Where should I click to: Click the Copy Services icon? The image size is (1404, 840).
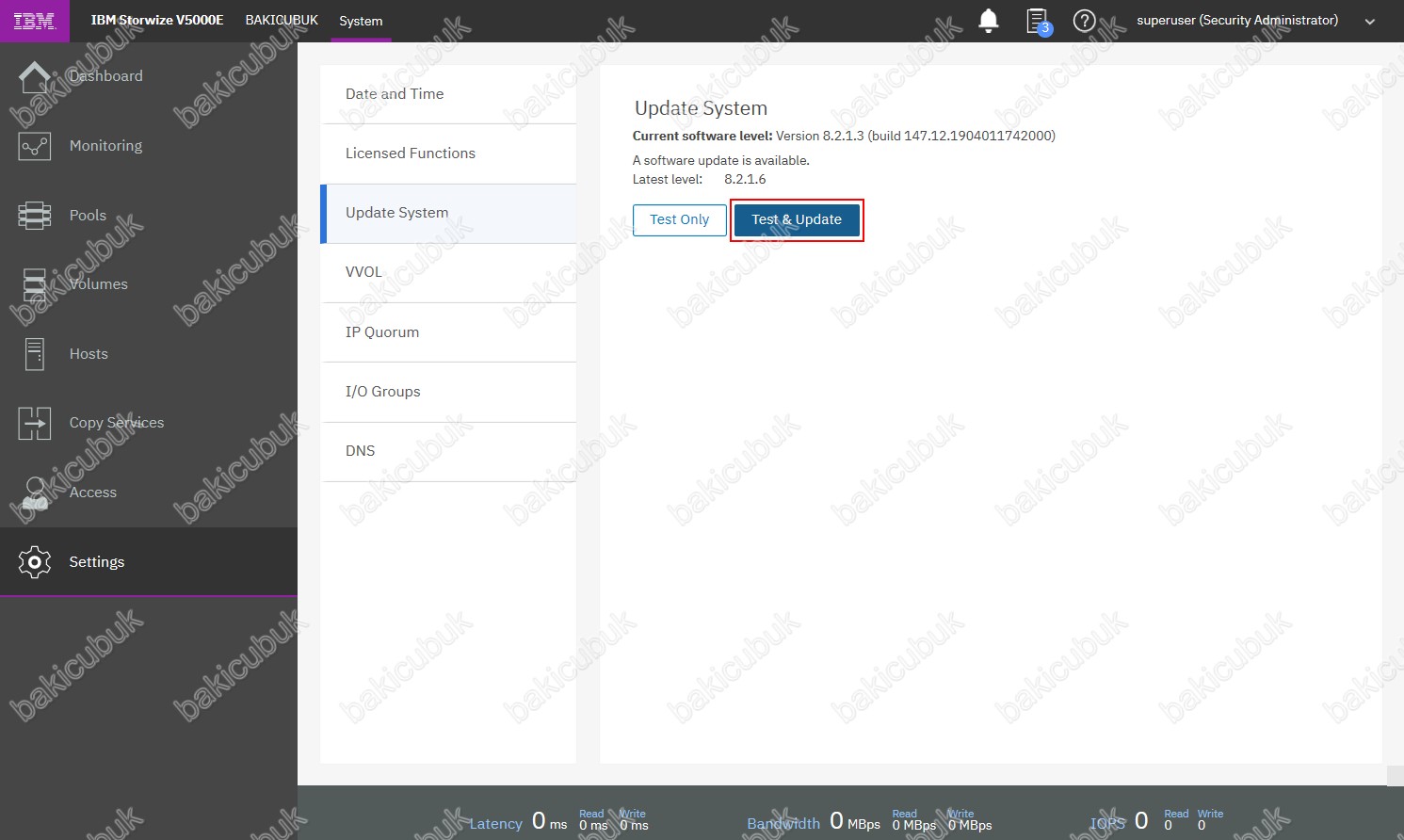pyautogui.click(x=35, y=423)
